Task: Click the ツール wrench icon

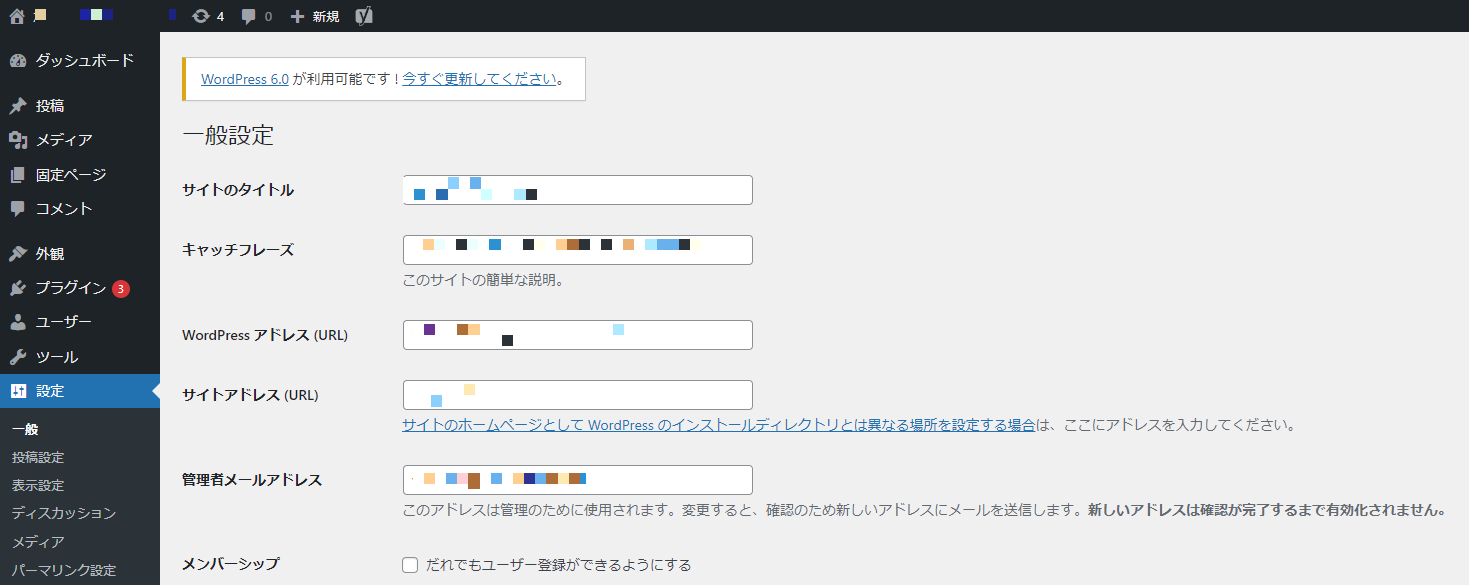Action: point(18,357)
